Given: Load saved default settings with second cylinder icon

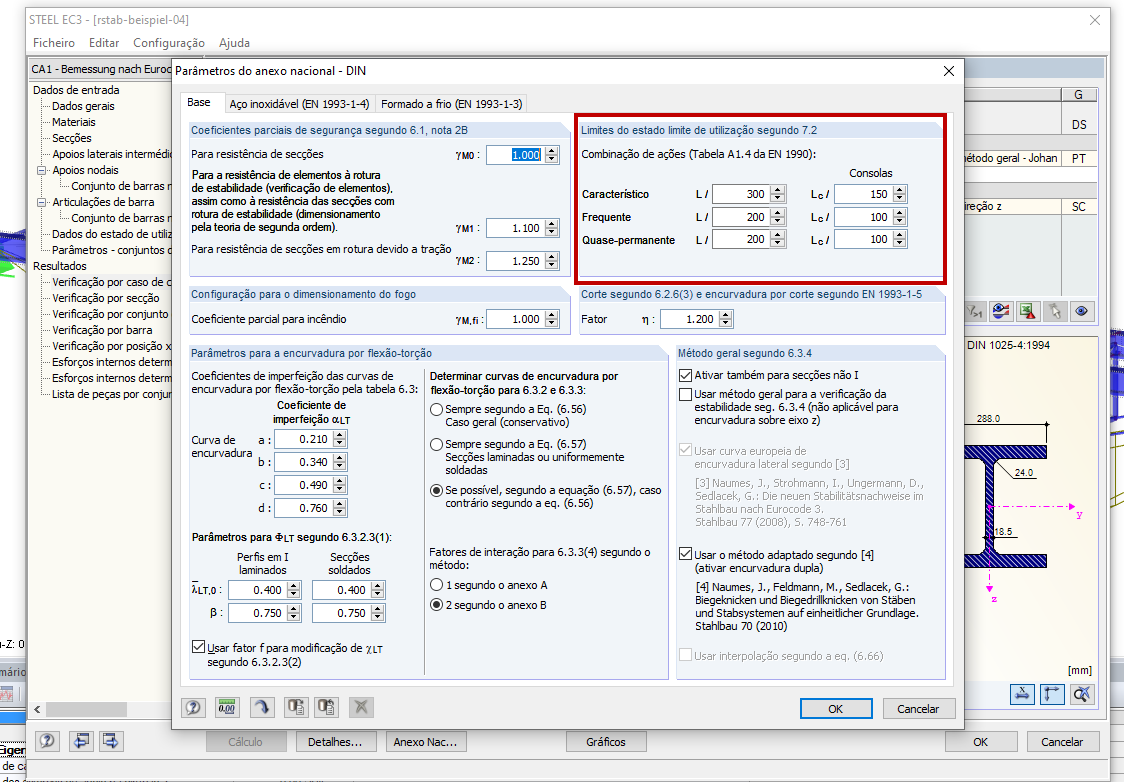Looking at the screenshot, I should (327, 707).
